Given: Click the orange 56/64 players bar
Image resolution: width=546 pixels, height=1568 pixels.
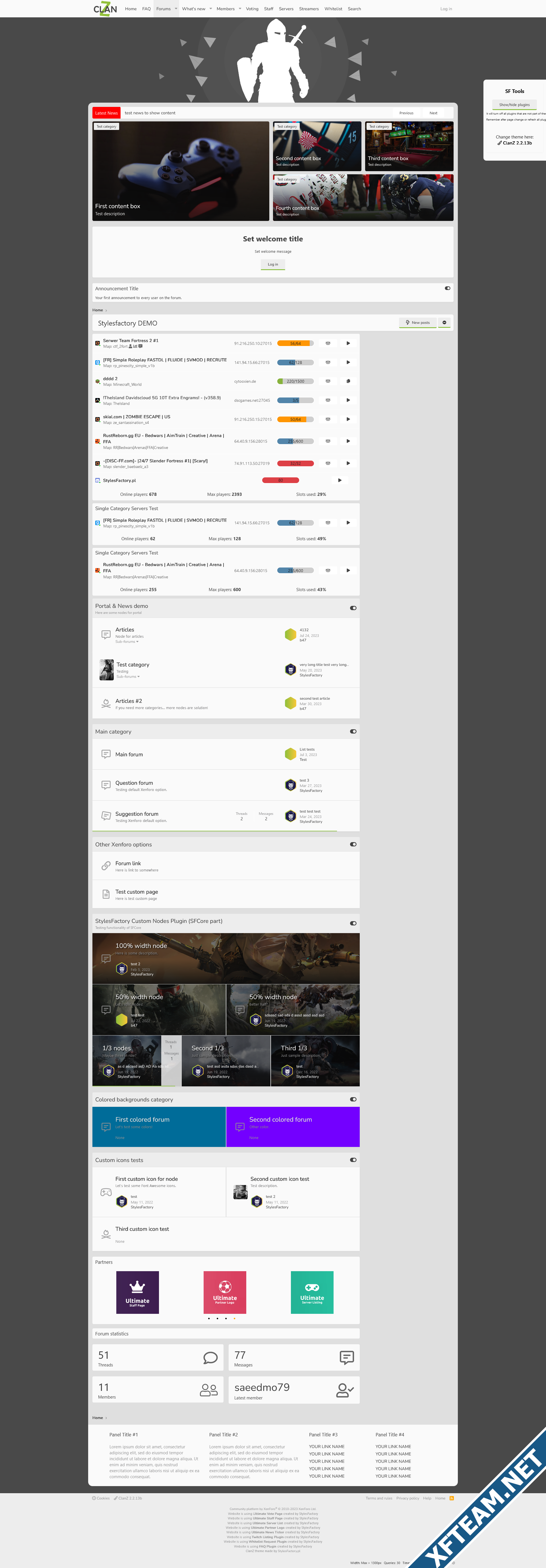Looking at the screenshot, I should 295,343.
